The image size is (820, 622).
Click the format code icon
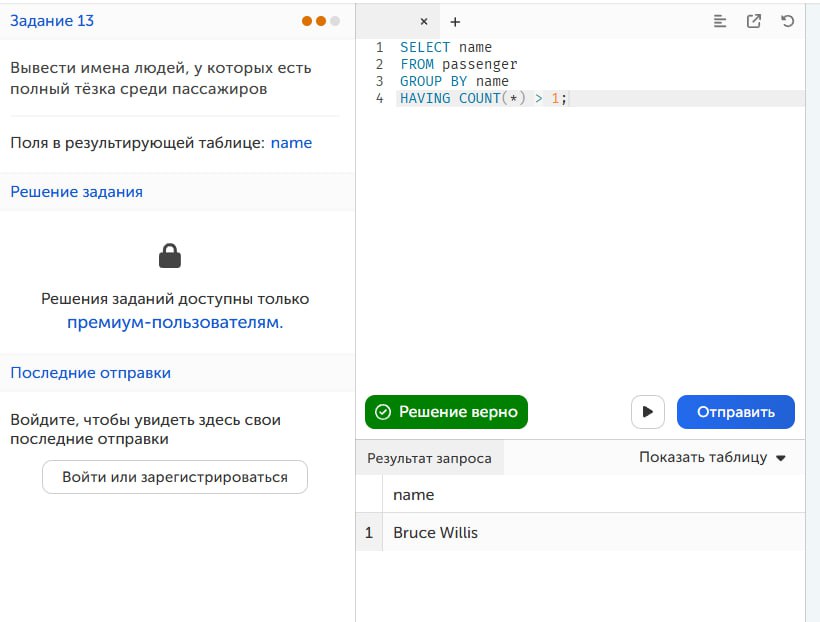coord(720,21)
